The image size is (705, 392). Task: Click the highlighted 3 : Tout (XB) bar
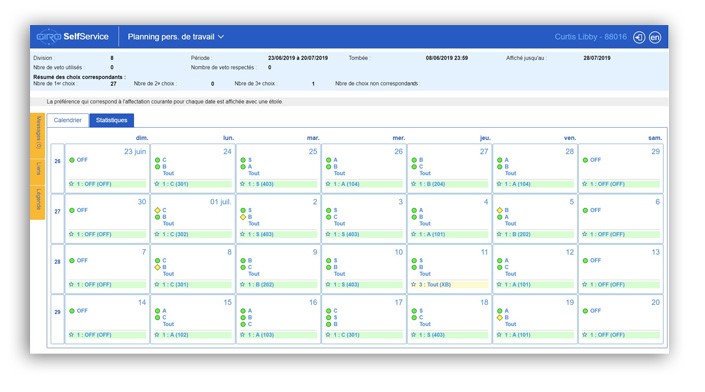(x=450, y=285)
